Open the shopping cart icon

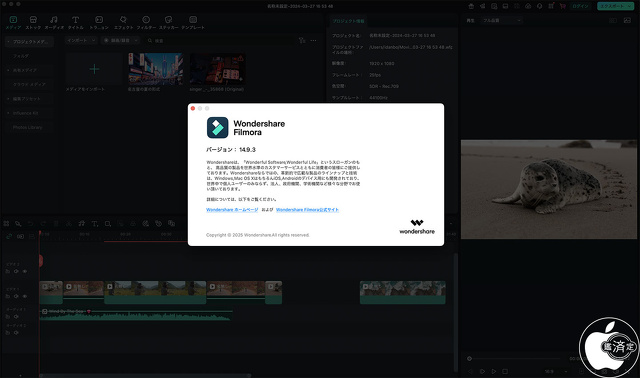(x=562, y=6)
